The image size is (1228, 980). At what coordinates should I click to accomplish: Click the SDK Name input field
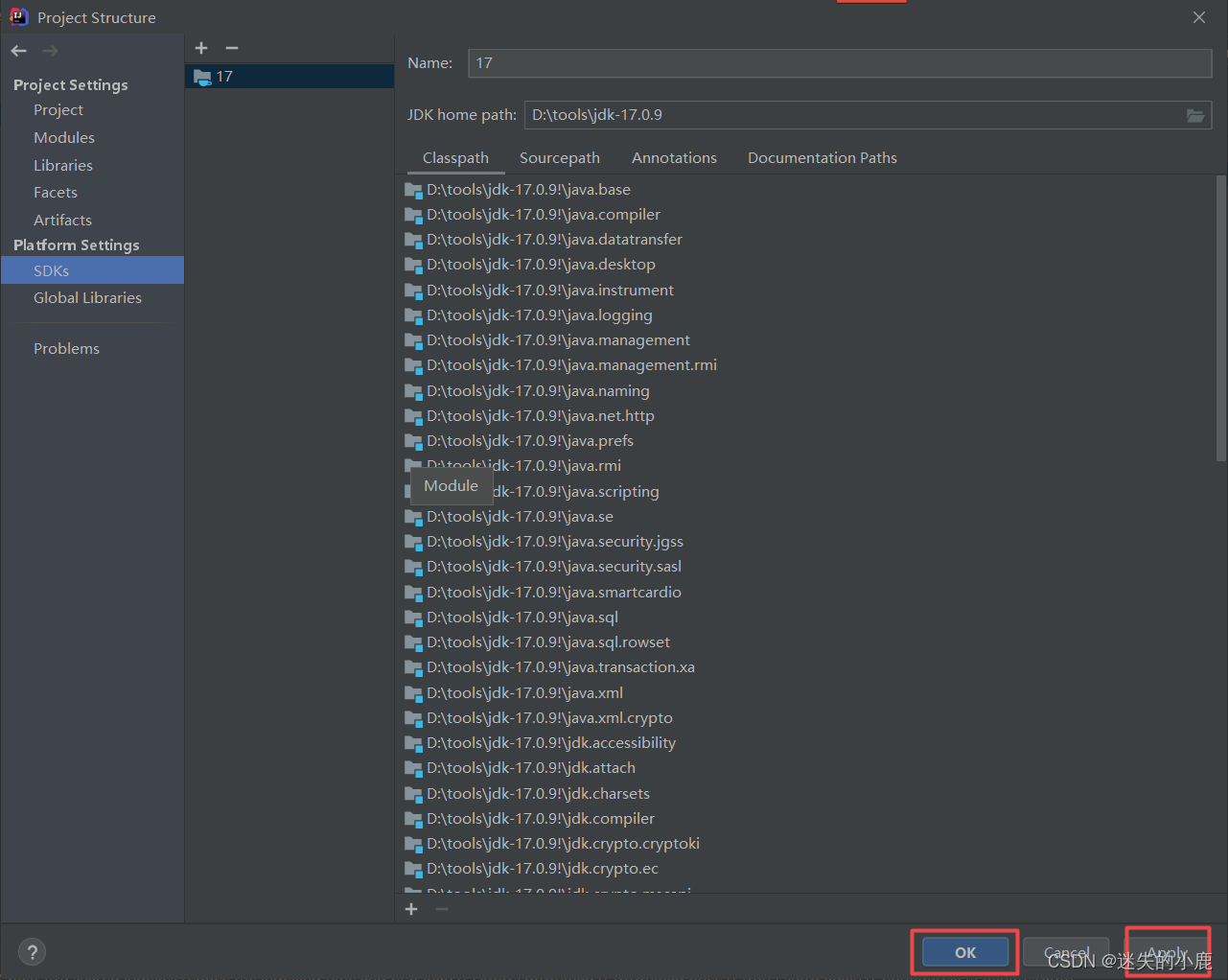[x=840, y=63]
